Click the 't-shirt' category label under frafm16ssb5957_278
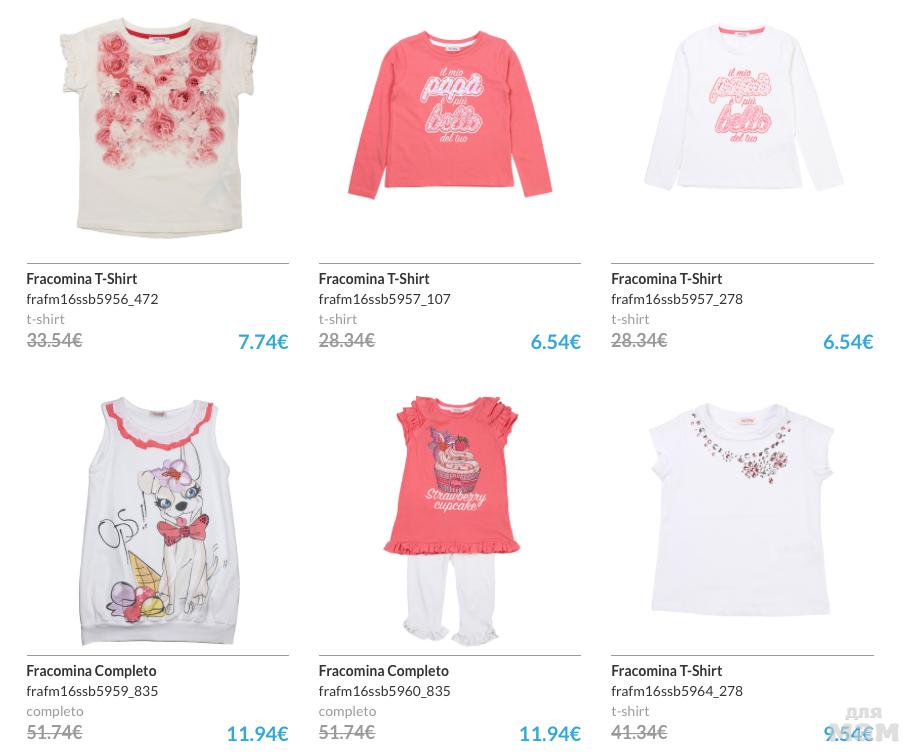Screen dimensions: 914x756 click(630, 319)
